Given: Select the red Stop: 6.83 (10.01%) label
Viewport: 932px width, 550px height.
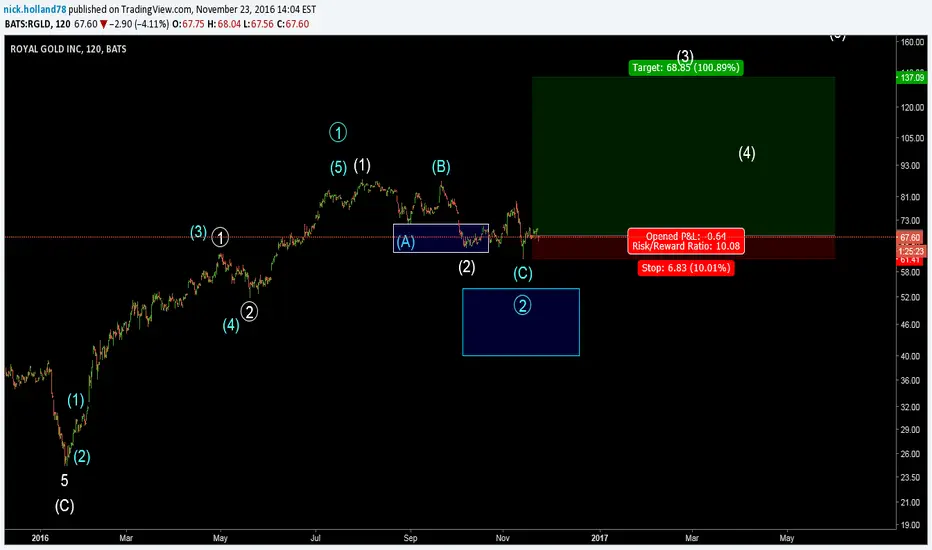Looking at the screenshot, I should 686,268.
